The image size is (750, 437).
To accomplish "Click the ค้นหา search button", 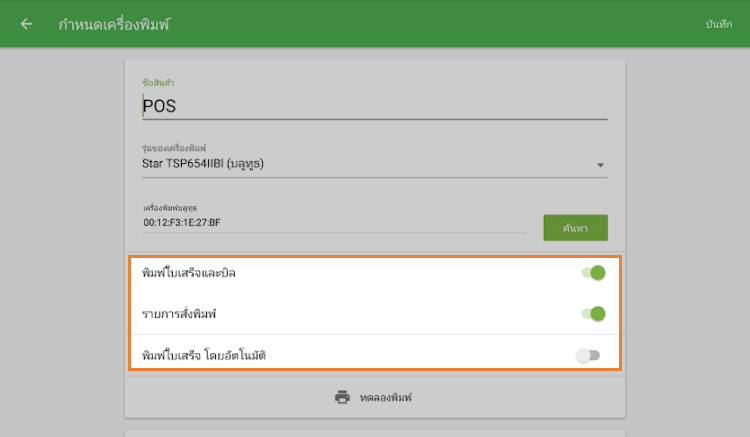I will [x=575, y=228].
